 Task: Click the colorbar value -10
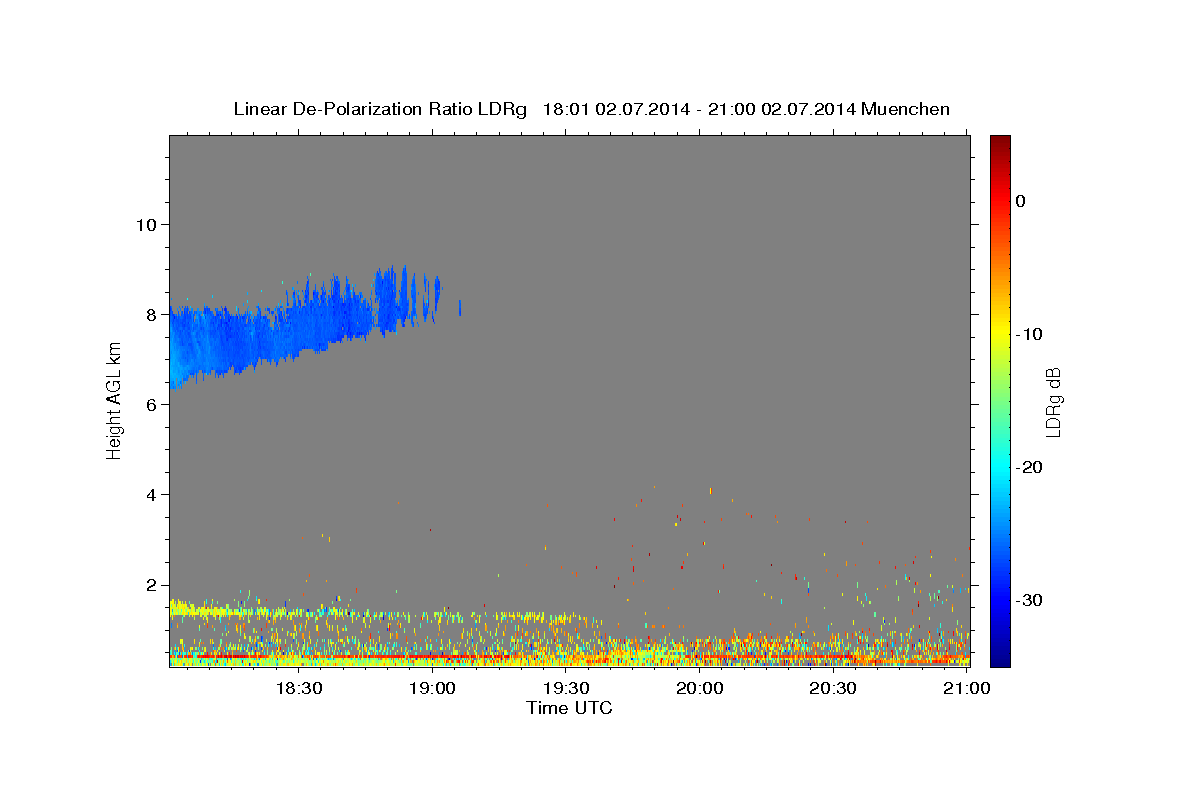click(x=1029, y=334)
